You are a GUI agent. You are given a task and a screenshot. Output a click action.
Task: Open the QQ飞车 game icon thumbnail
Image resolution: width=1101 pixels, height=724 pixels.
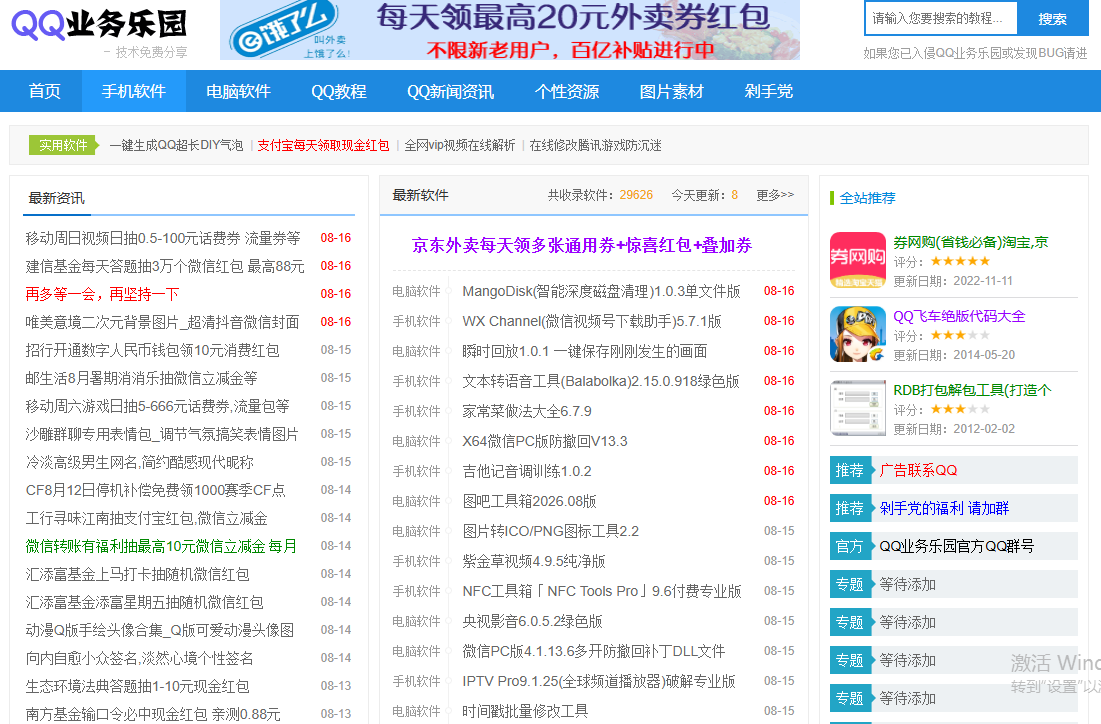[858, 334]
